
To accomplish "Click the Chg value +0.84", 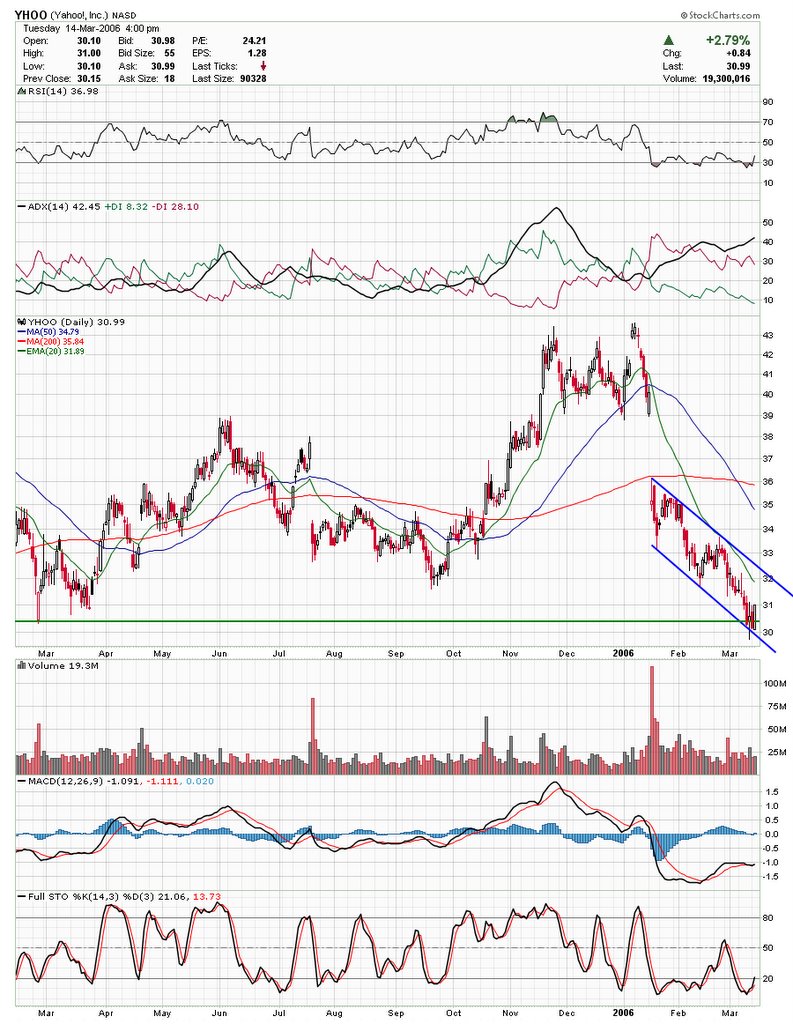I will pyautogui.click(x=737, y=54).
